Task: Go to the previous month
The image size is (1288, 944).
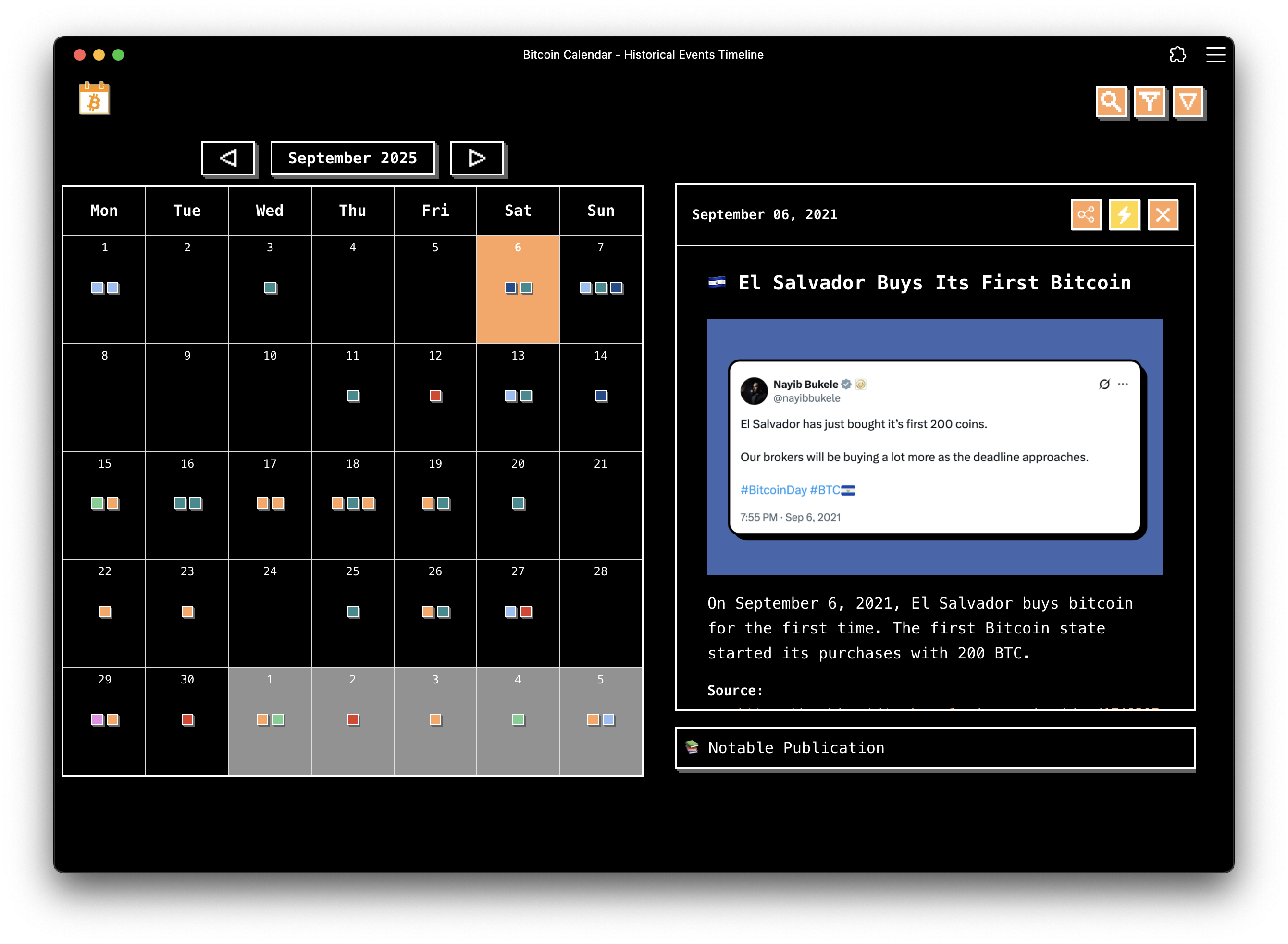Action: [x=228, y=158]
